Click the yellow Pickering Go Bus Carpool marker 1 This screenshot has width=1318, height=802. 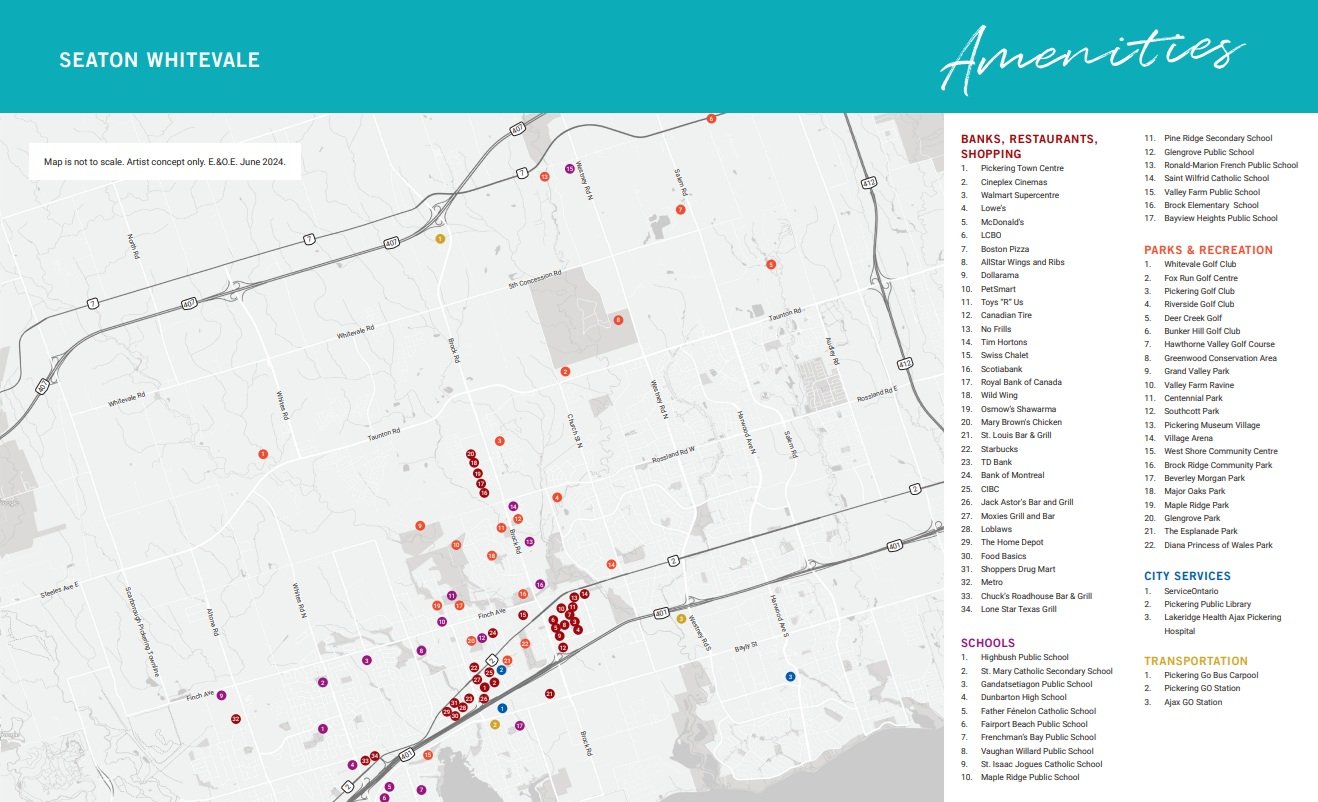point(439,238)
